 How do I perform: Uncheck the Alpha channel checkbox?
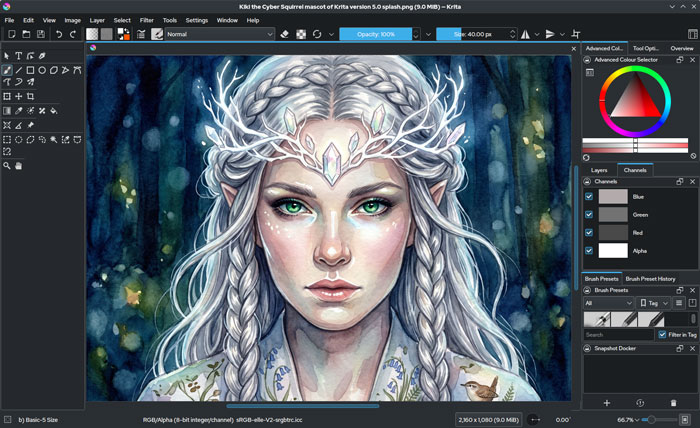pyautogui.click(x=589, y=251)
